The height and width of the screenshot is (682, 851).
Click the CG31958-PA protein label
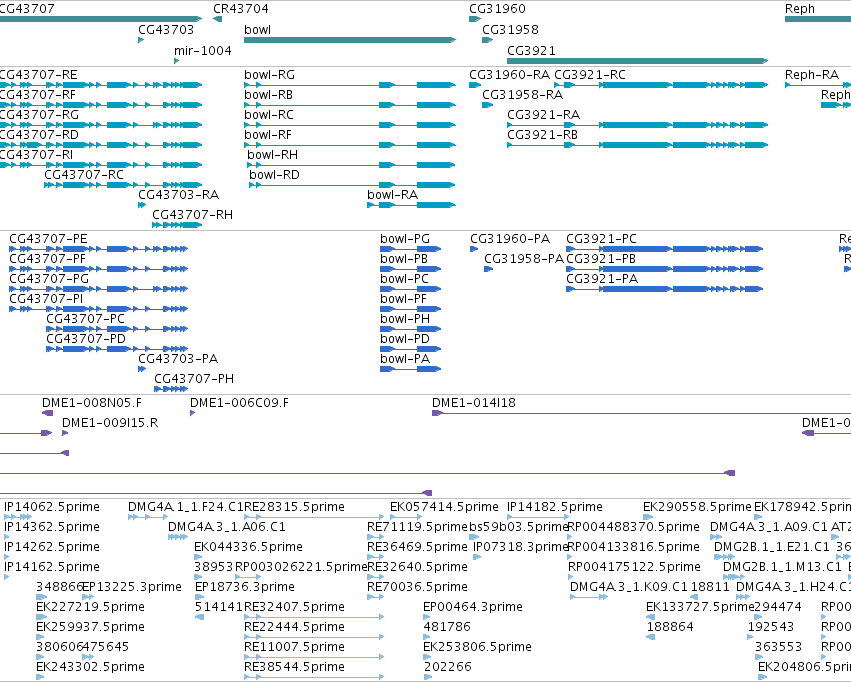[x=524, y=259]
